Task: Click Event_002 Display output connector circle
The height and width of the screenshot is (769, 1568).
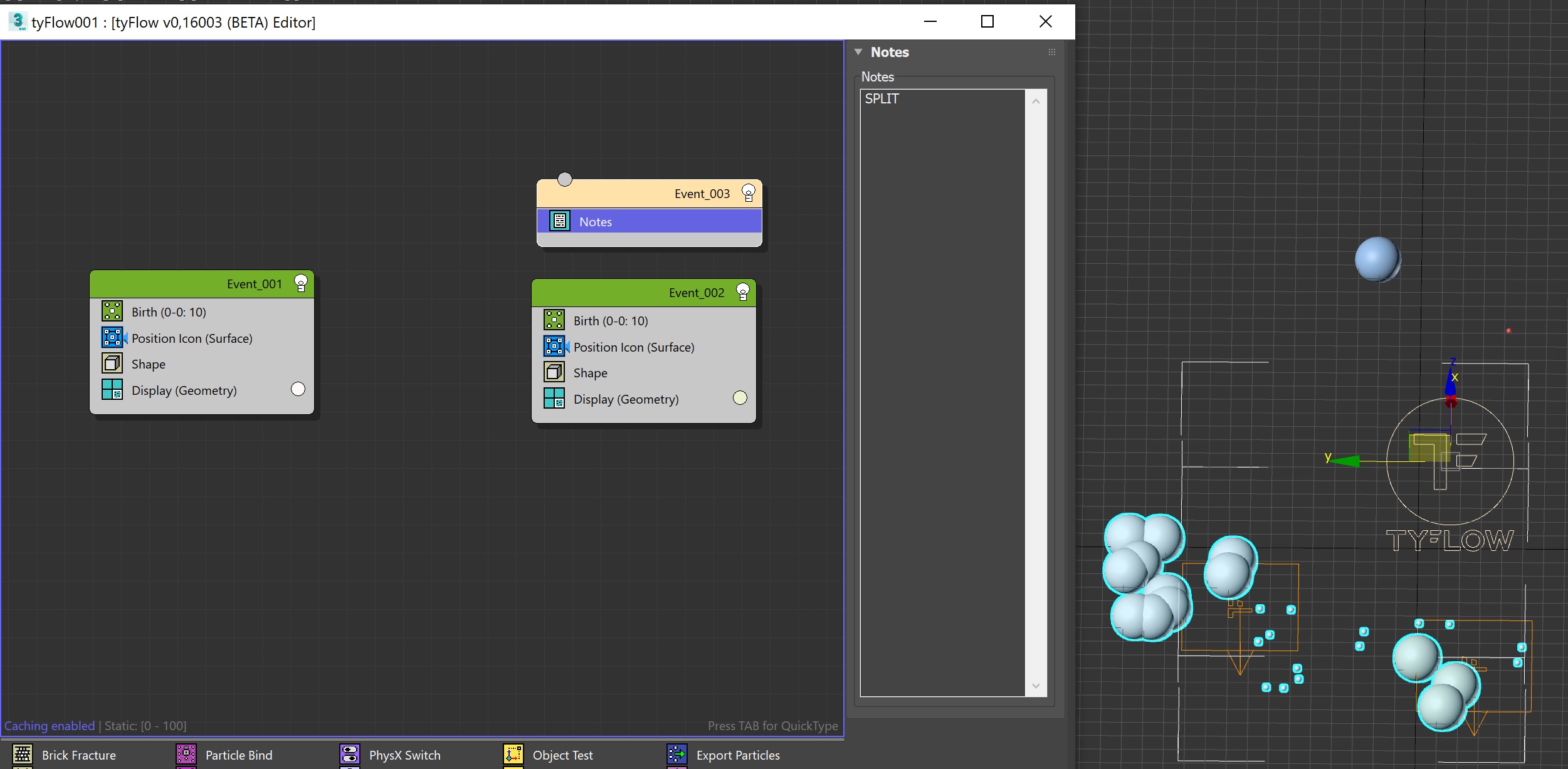Action: point(740,398)
